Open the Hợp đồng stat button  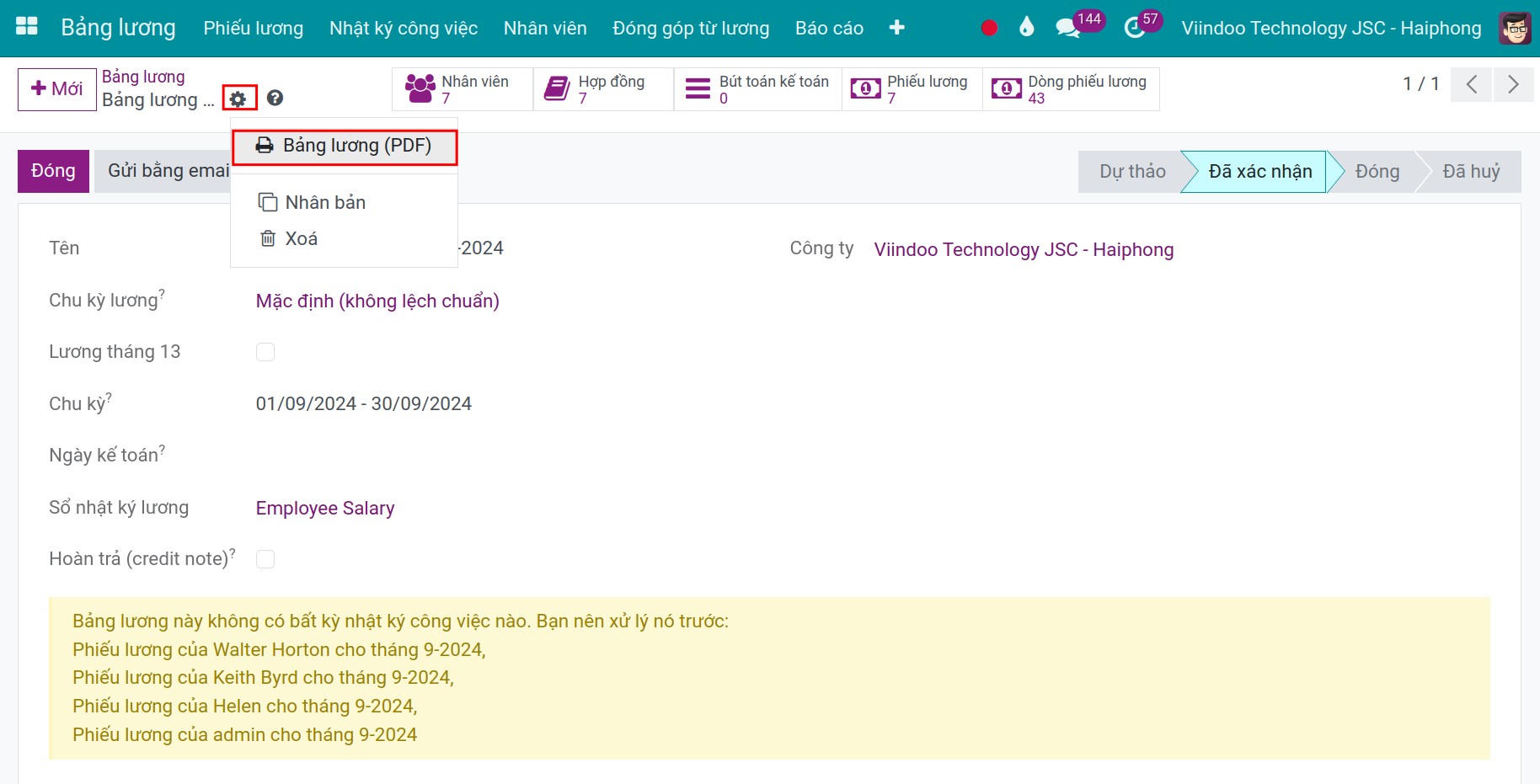coord(603,89)
